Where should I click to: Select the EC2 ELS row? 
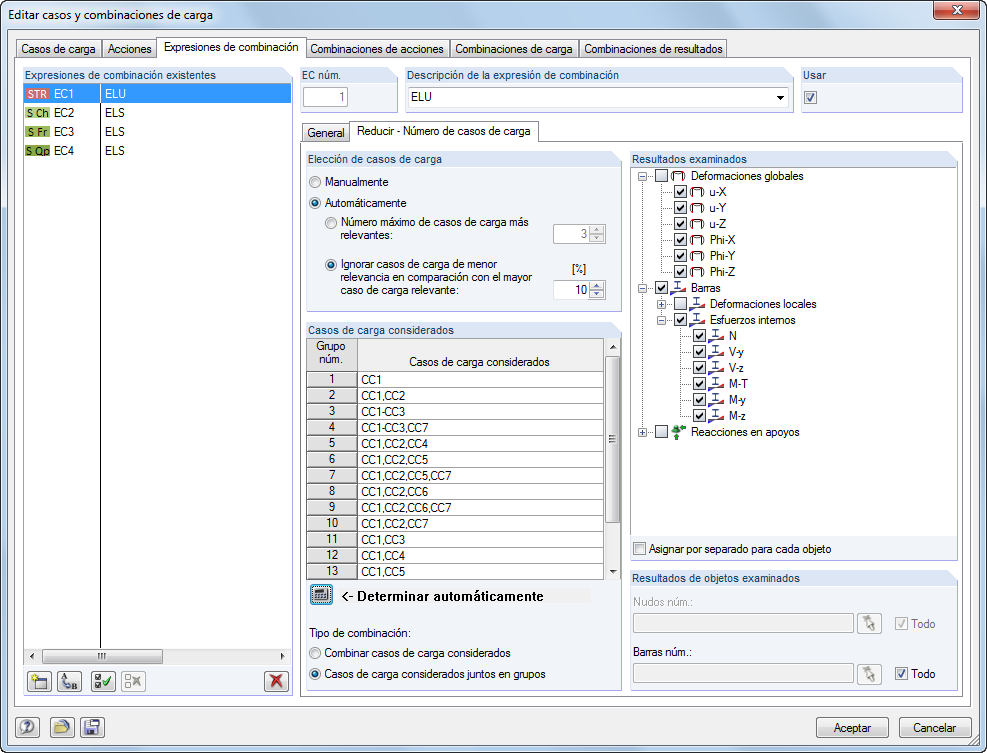pyautogui.click(x=157, y=113)
